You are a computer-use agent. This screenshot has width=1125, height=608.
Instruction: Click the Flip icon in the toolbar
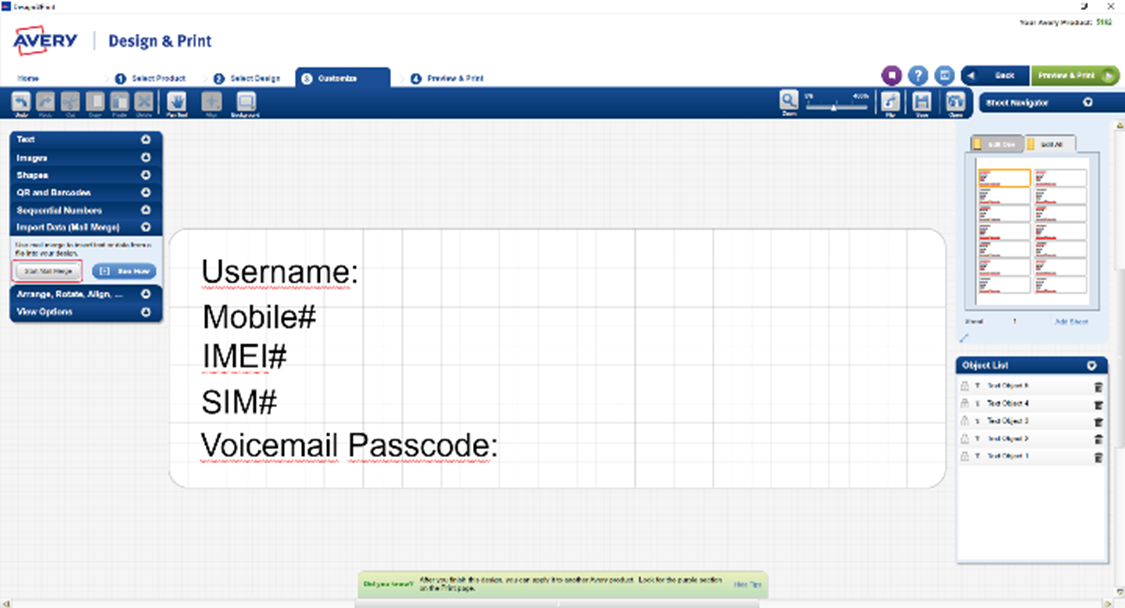click(x=890, y=101)
